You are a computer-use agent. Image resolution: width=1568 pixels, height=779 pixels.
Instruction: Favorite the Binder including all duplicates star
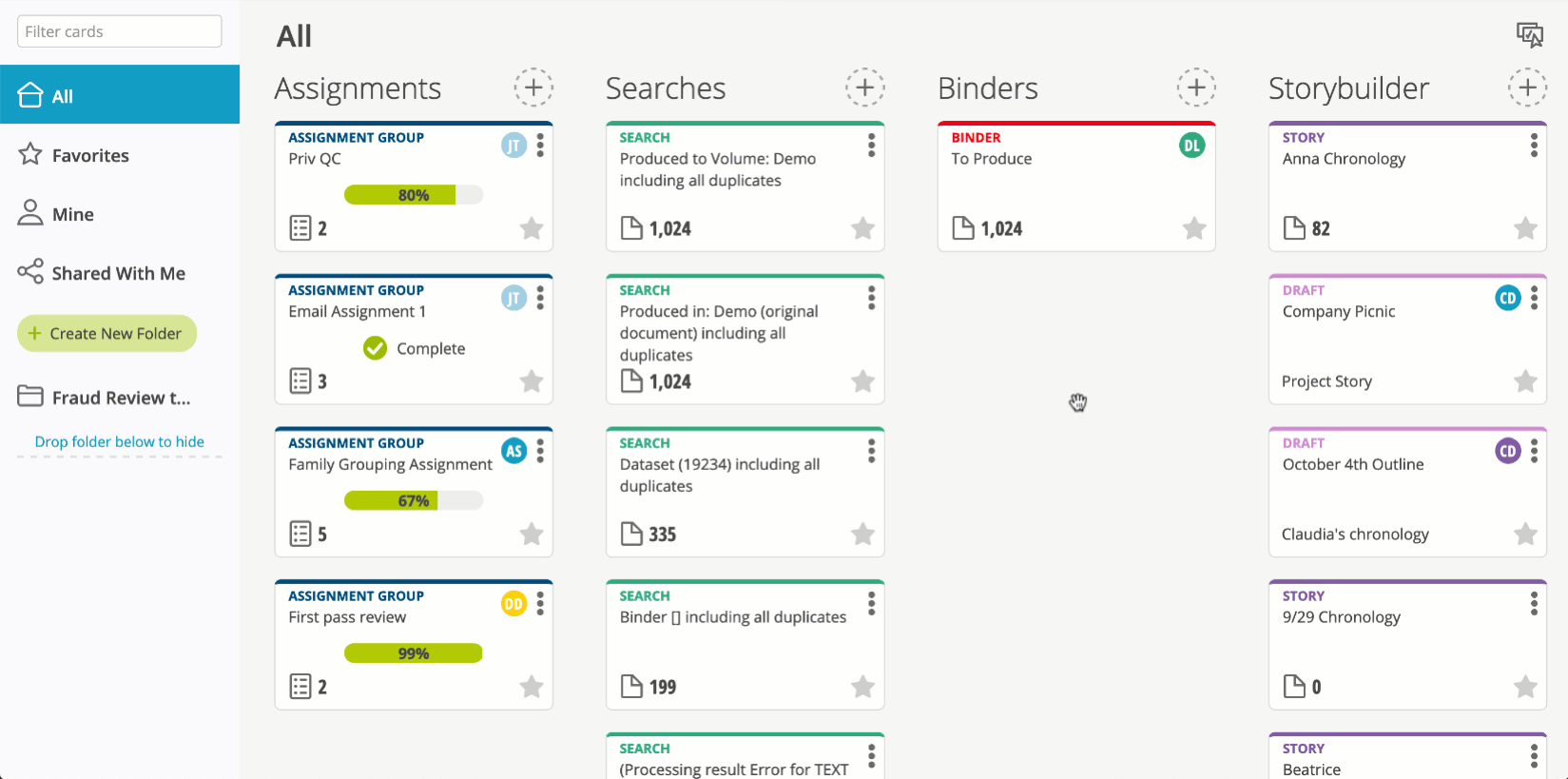click(862, 687)
